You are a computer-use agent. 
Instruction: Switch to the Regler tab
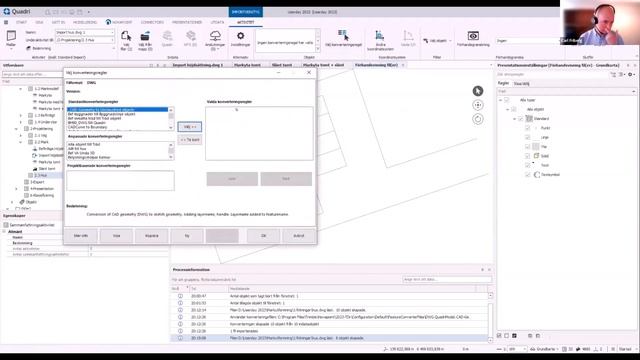point(503,83)
